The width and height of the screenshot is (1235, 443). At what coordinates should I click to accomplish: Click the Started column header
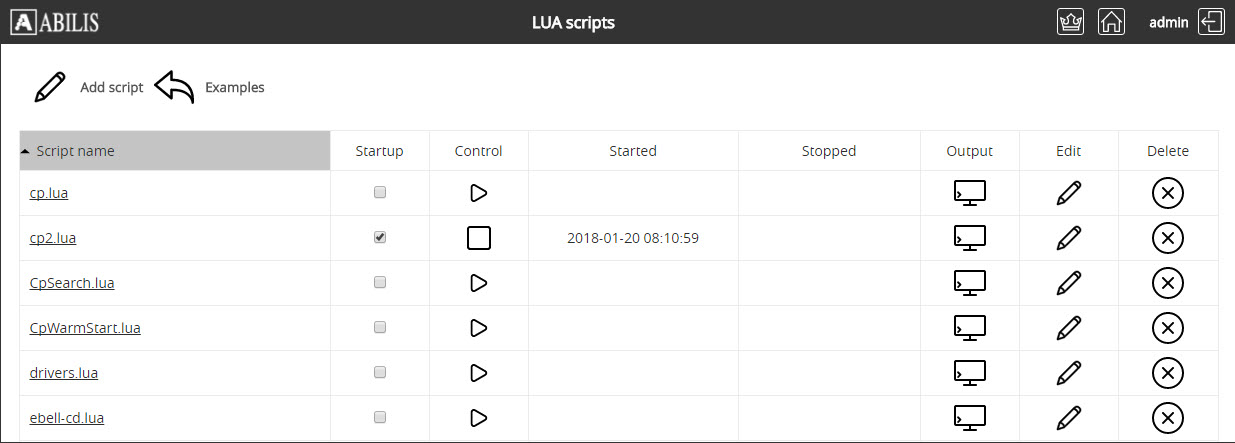(x=632, y=151)
